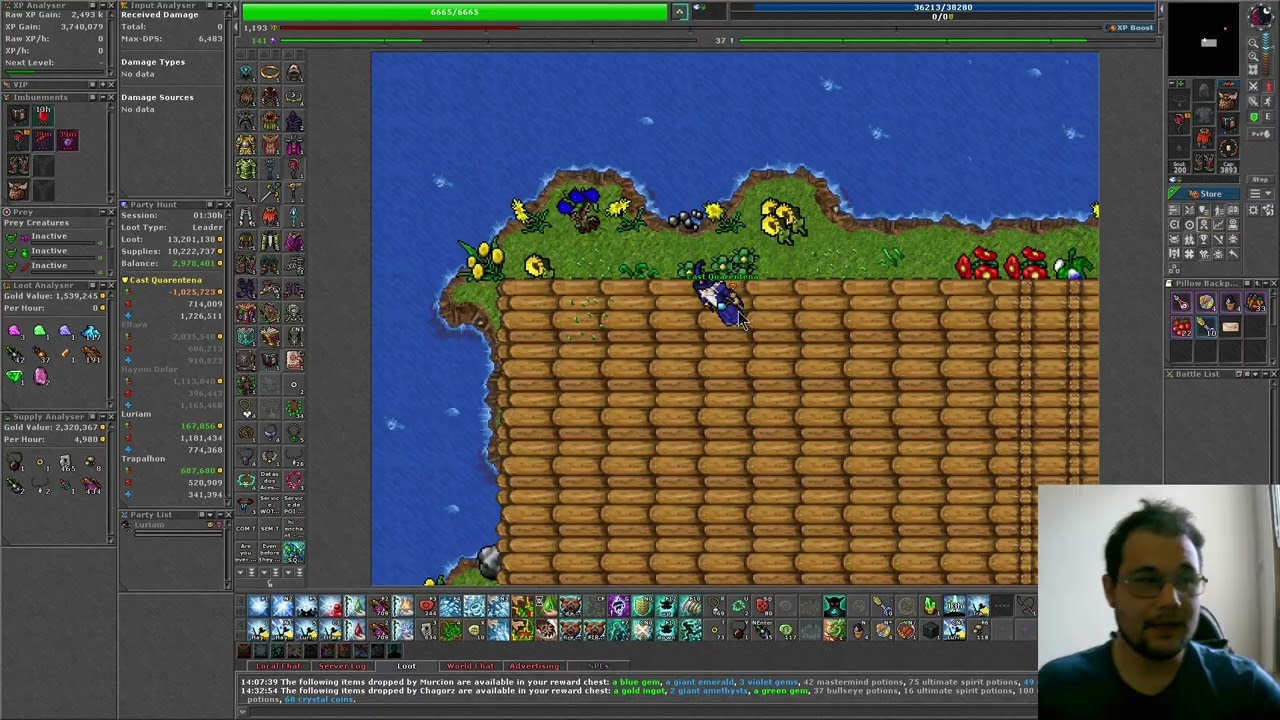
Task: Click the Balance value 2,978,401
Action: coord(192,264)
